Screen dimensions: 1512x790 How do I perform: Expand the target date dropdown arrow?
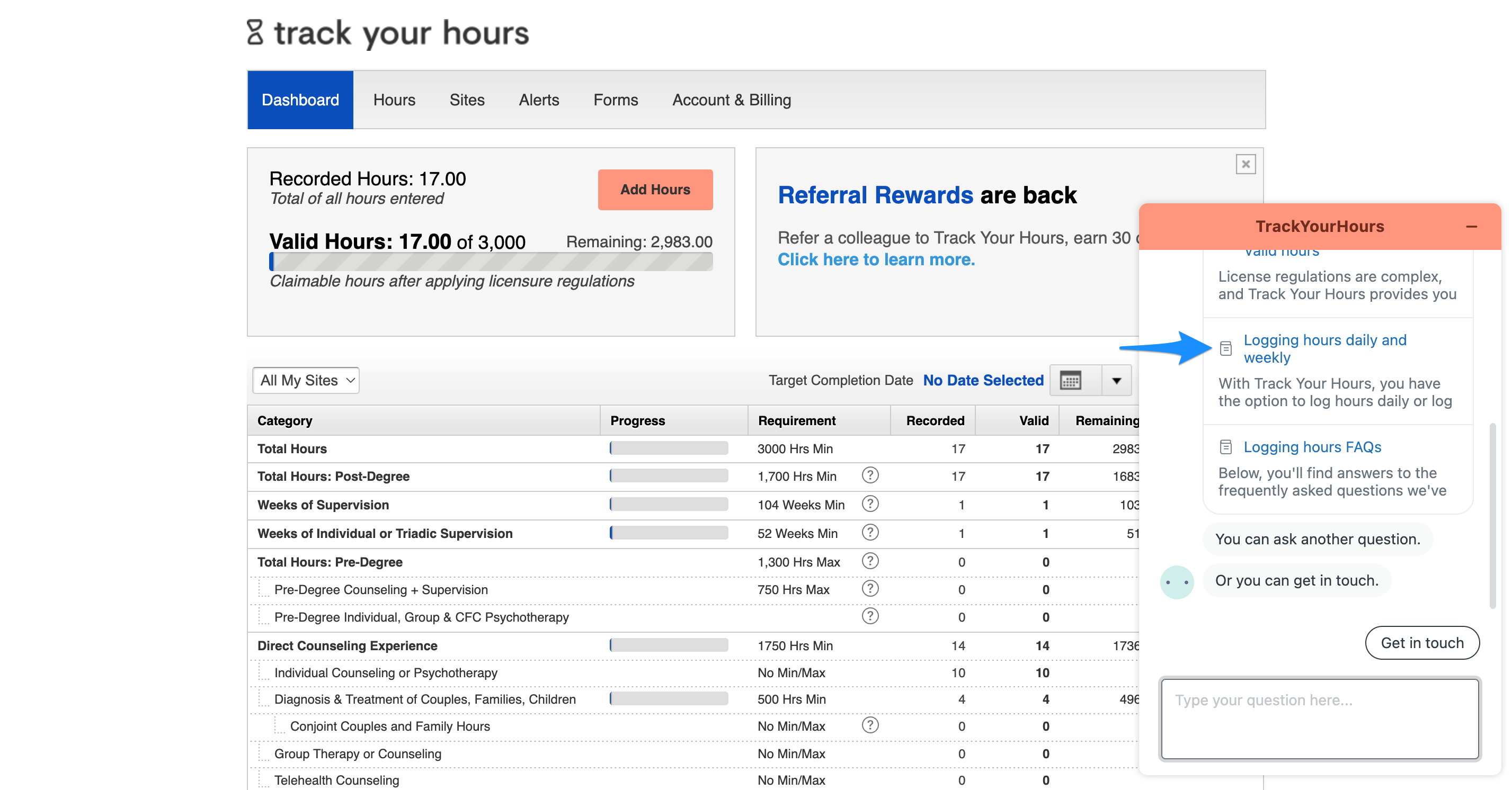(1116, 381)
